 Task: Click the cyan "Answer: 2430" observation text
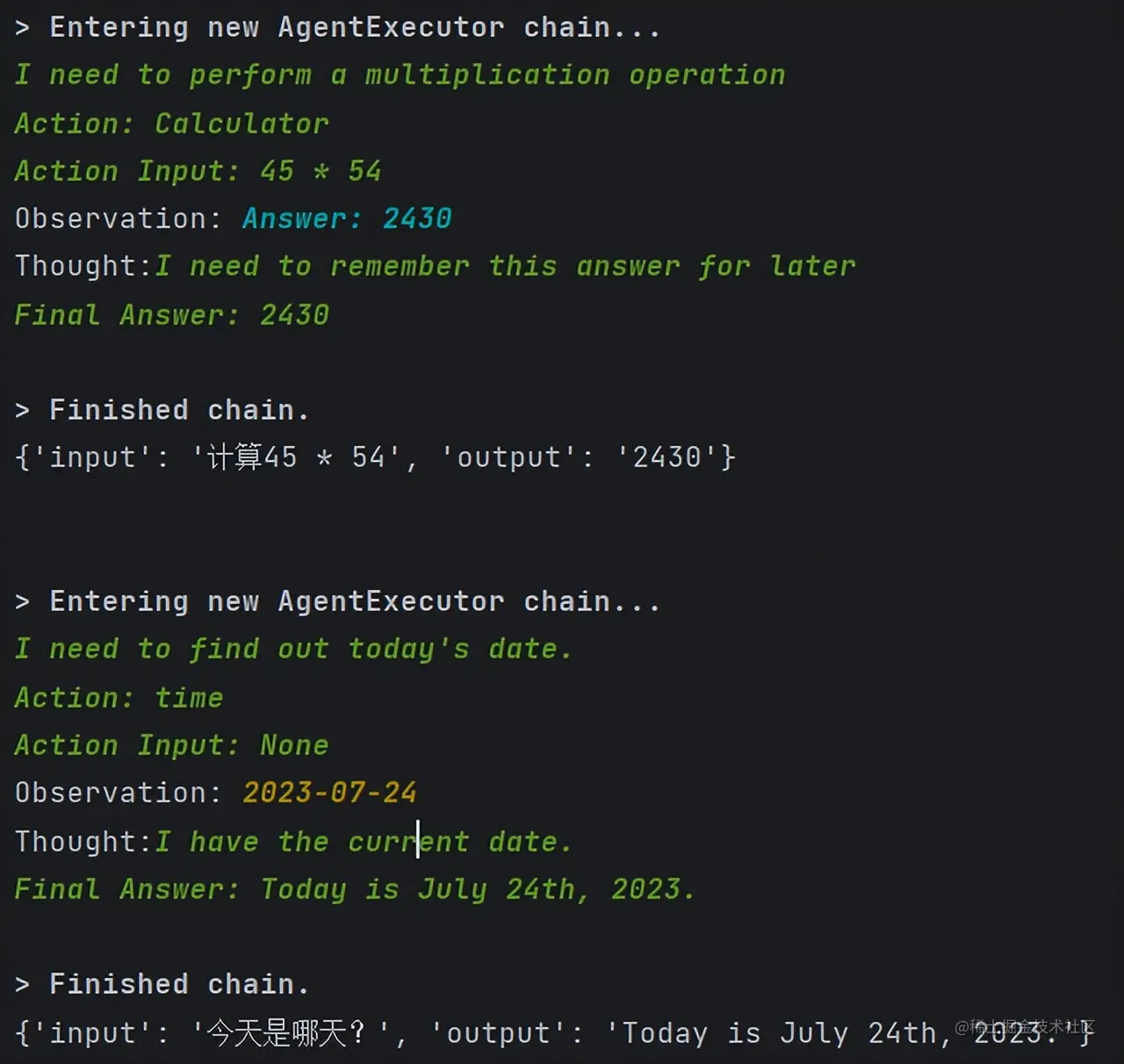coord(347,219)
